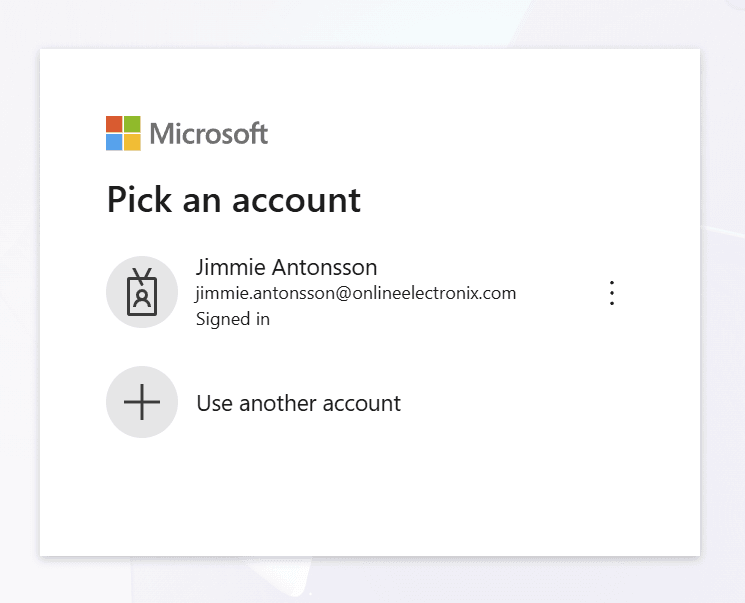Choose the "Use another account" option

click(x=298, y=403)
